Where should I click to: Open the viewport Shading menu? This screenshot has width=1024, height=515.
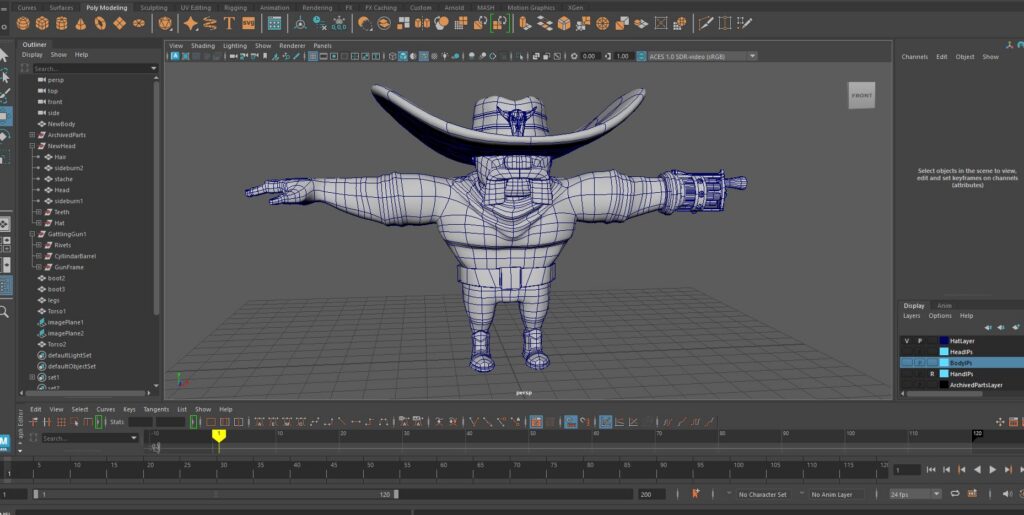tap(202, 46)
